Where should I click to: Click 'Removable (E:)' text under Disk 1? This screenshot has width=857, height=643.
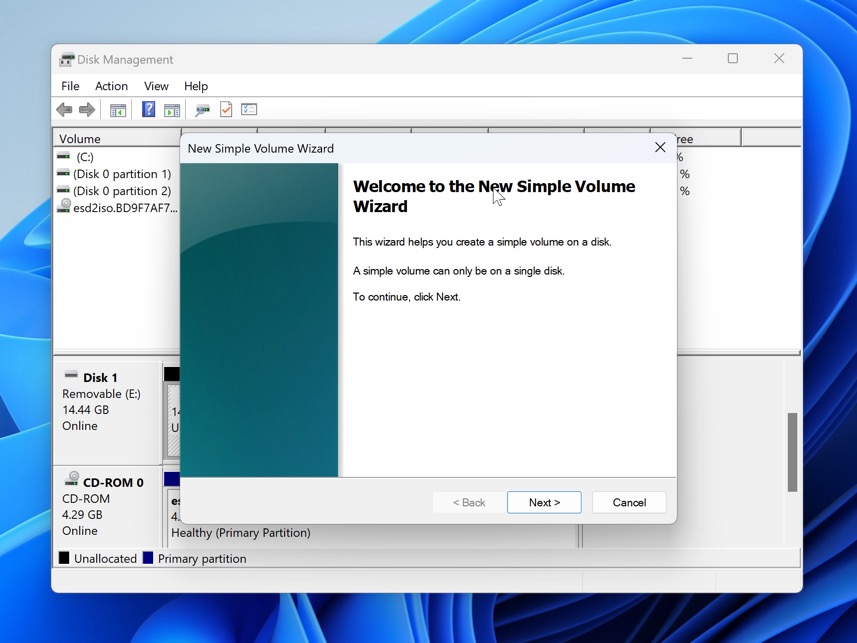[101, 394]
